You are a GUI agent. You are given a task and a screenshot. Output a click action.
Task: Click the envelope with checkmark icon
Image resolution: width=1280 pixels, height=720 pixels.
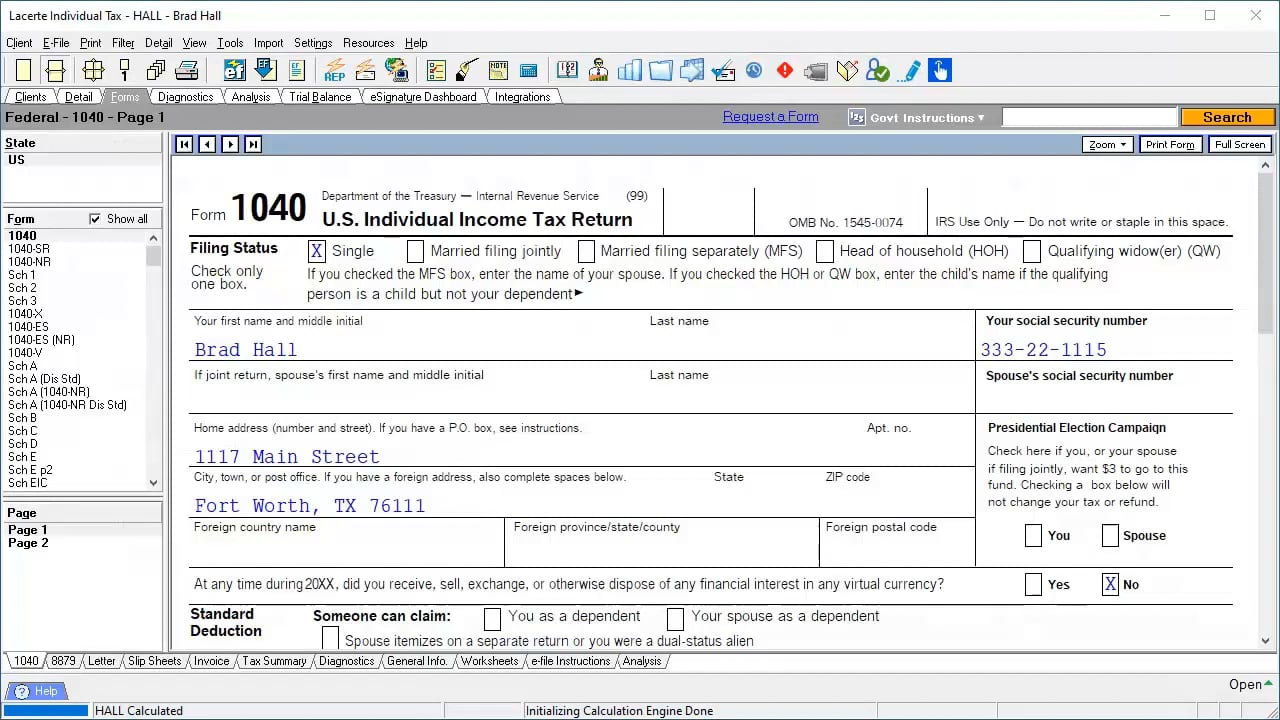723,70
